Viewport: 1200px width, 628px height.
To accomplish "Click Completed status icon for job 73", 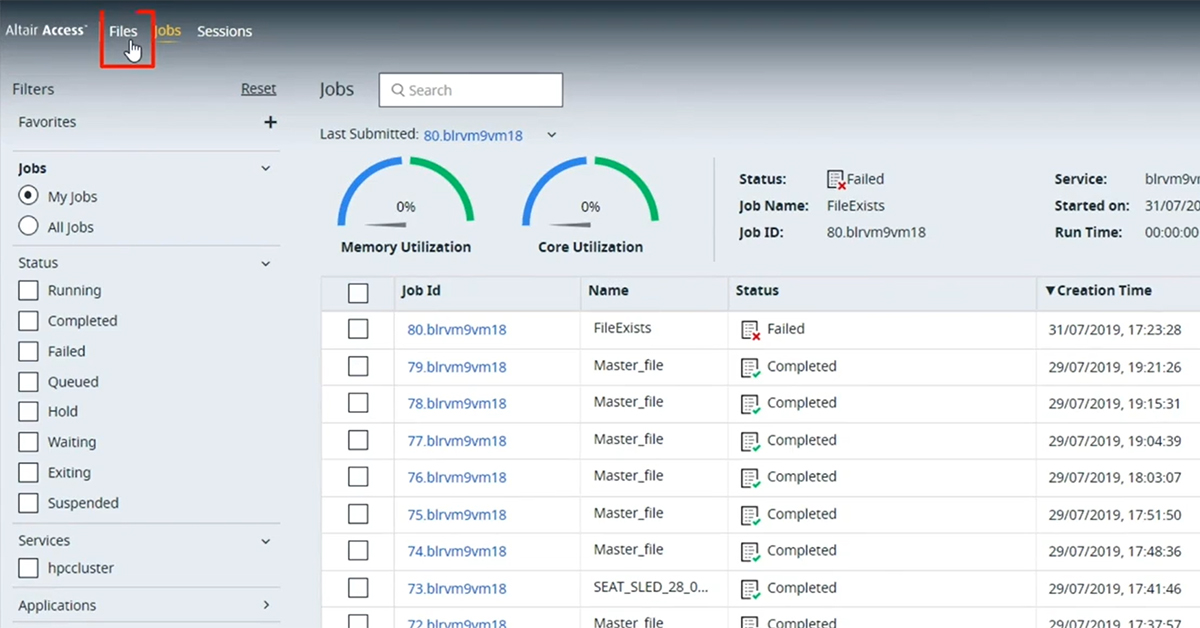I will tap(750, 589).
